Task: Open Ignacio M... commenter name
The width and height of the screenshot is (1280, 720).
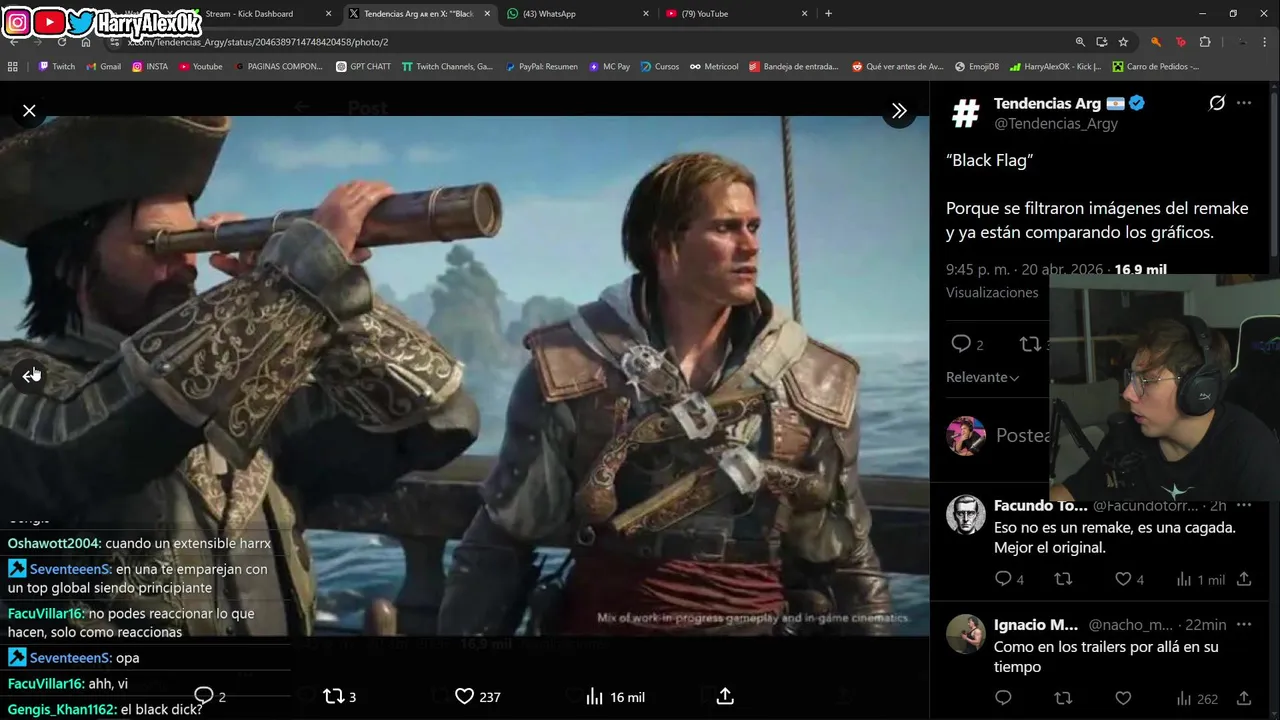Action: (1036, 625)
